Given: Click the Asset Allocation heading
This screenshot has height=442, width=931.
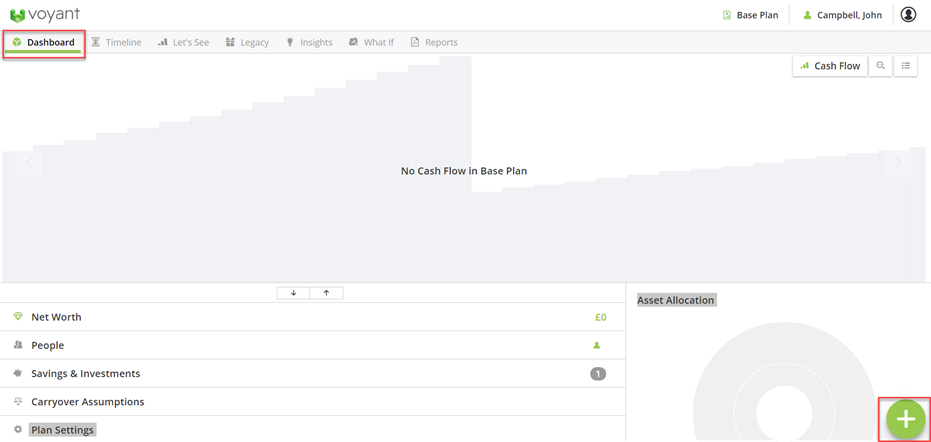Looking at the screenshot, I should pyautogui.click(x=676, y=300).
